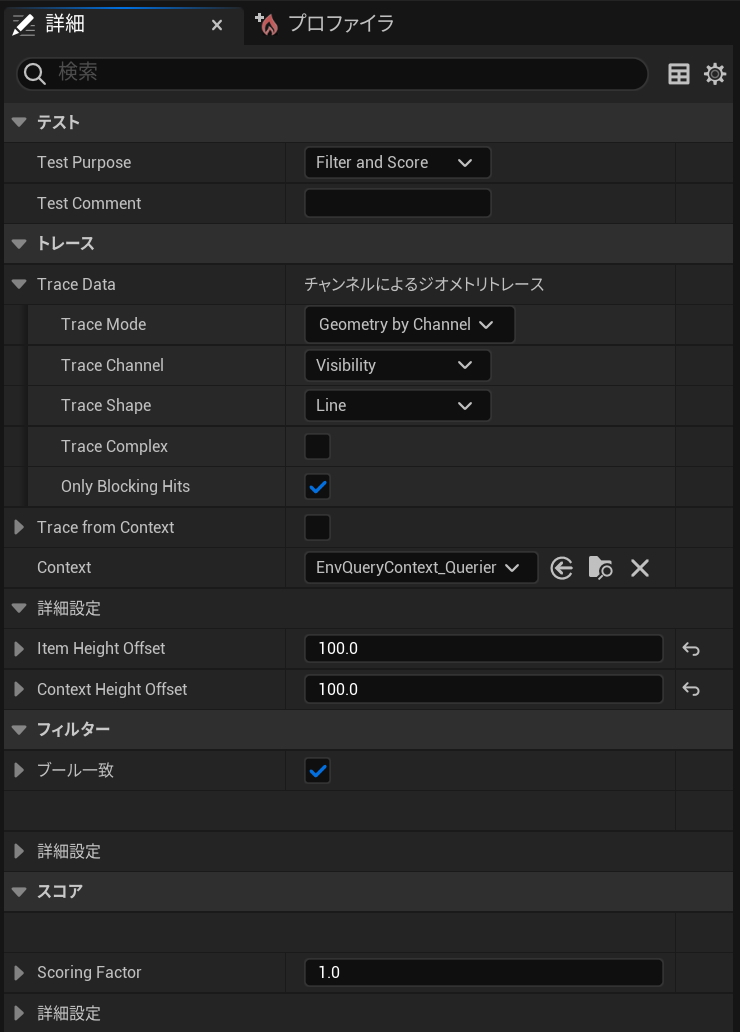Select the 詳細 tab
Screen dimensions: 740x1032
(x=65, y=24)
